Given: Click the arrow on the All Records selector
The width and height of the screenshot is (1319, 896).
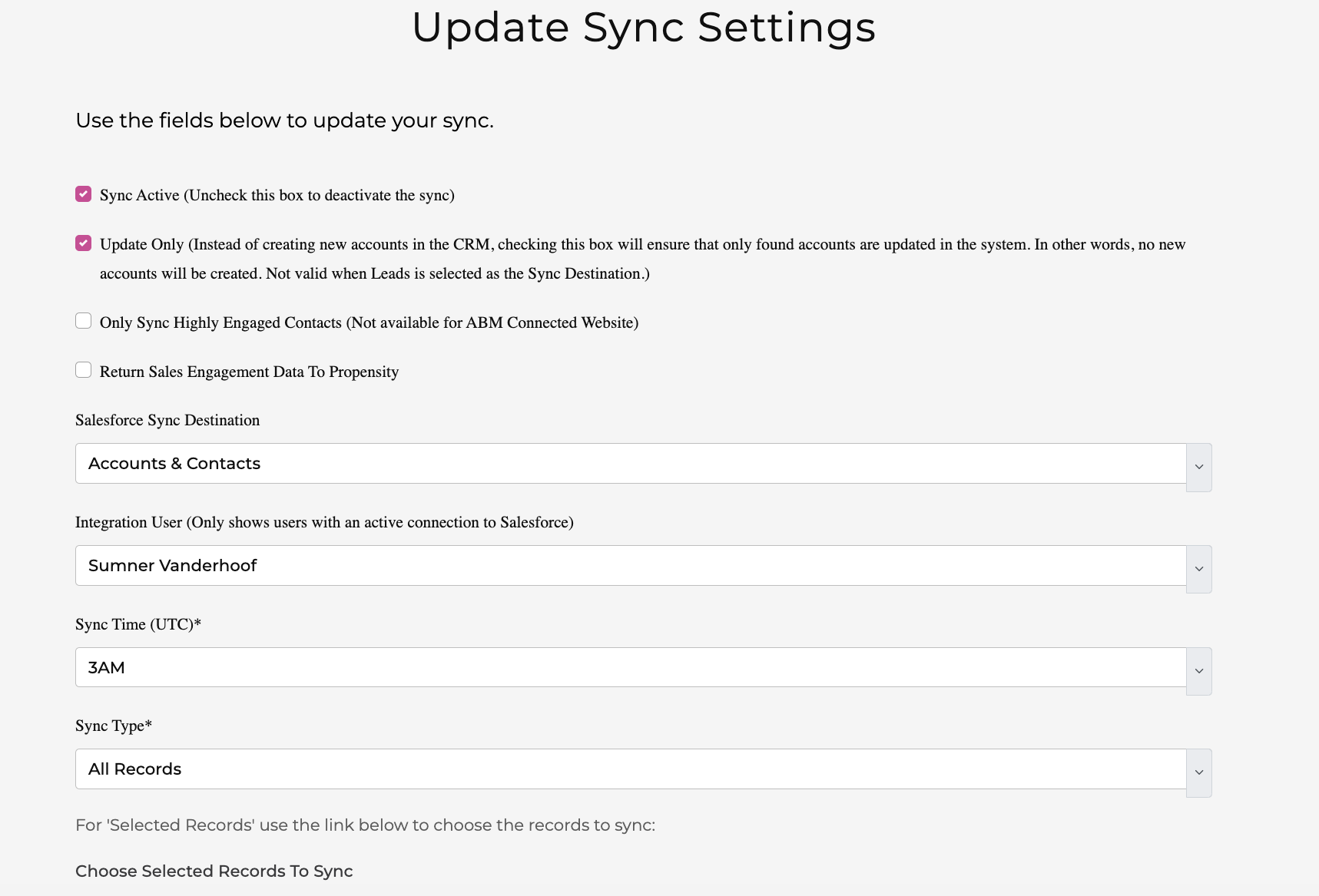Looking at the screenshot, I should click(1198, 772).
